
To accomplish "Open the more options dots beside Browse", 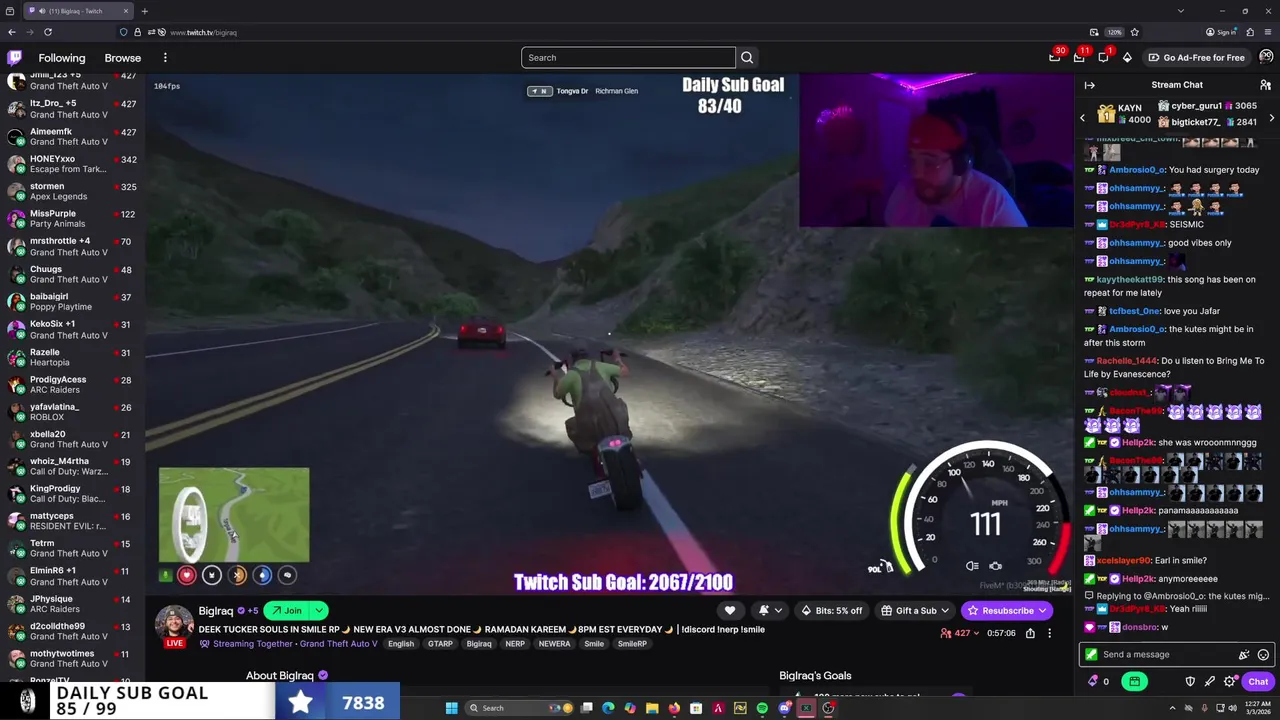I will point(165,58).
